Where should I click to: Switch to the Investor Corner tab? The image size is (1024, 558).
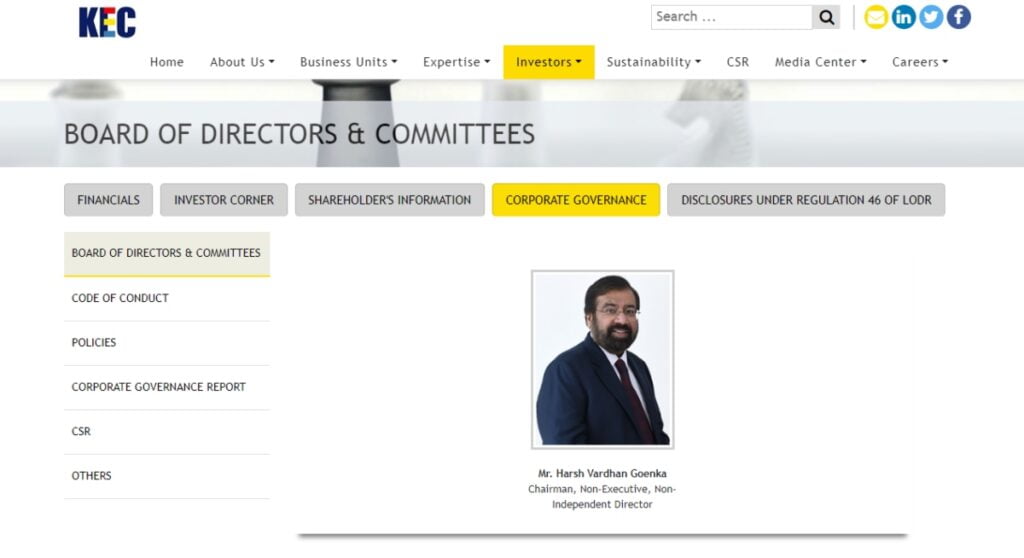click(x=224, y=200)
